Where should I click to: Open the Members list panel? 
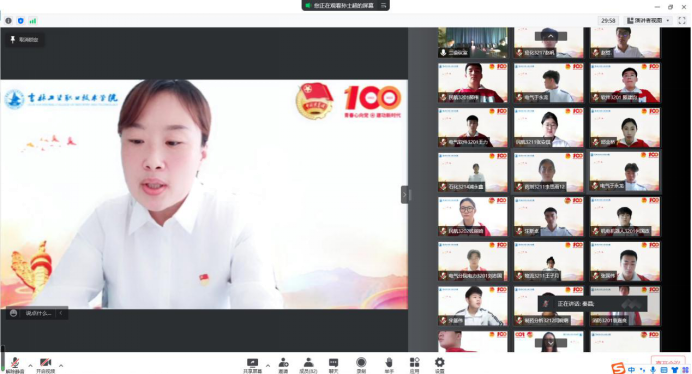308,365
